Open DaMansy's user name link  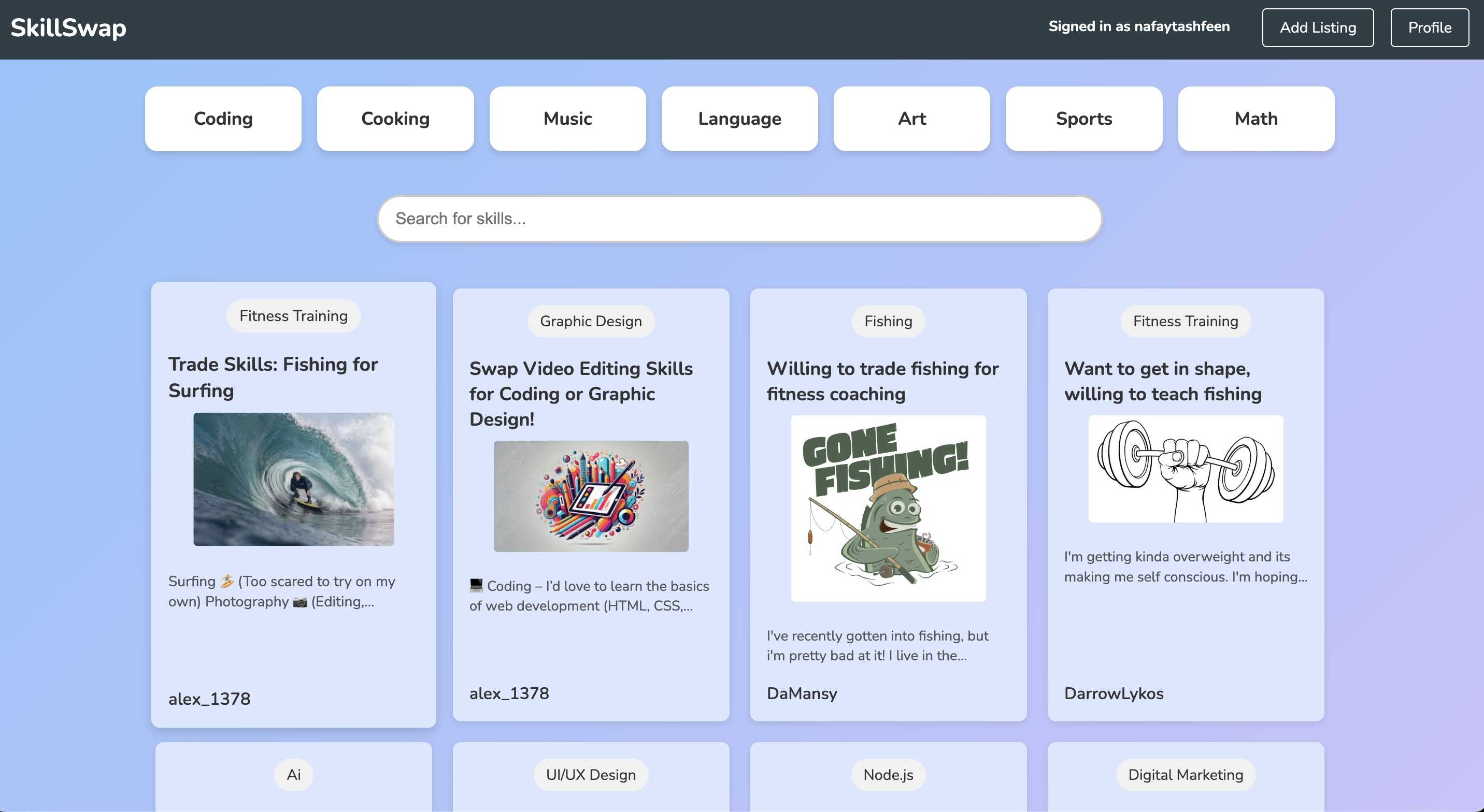pos(802,693)
